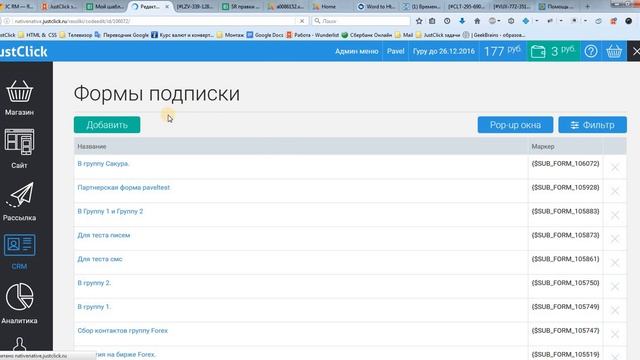Delete the form Сбор контактов группу Forex
This screenshot has height=360, width=640.
tap(615, 334)
